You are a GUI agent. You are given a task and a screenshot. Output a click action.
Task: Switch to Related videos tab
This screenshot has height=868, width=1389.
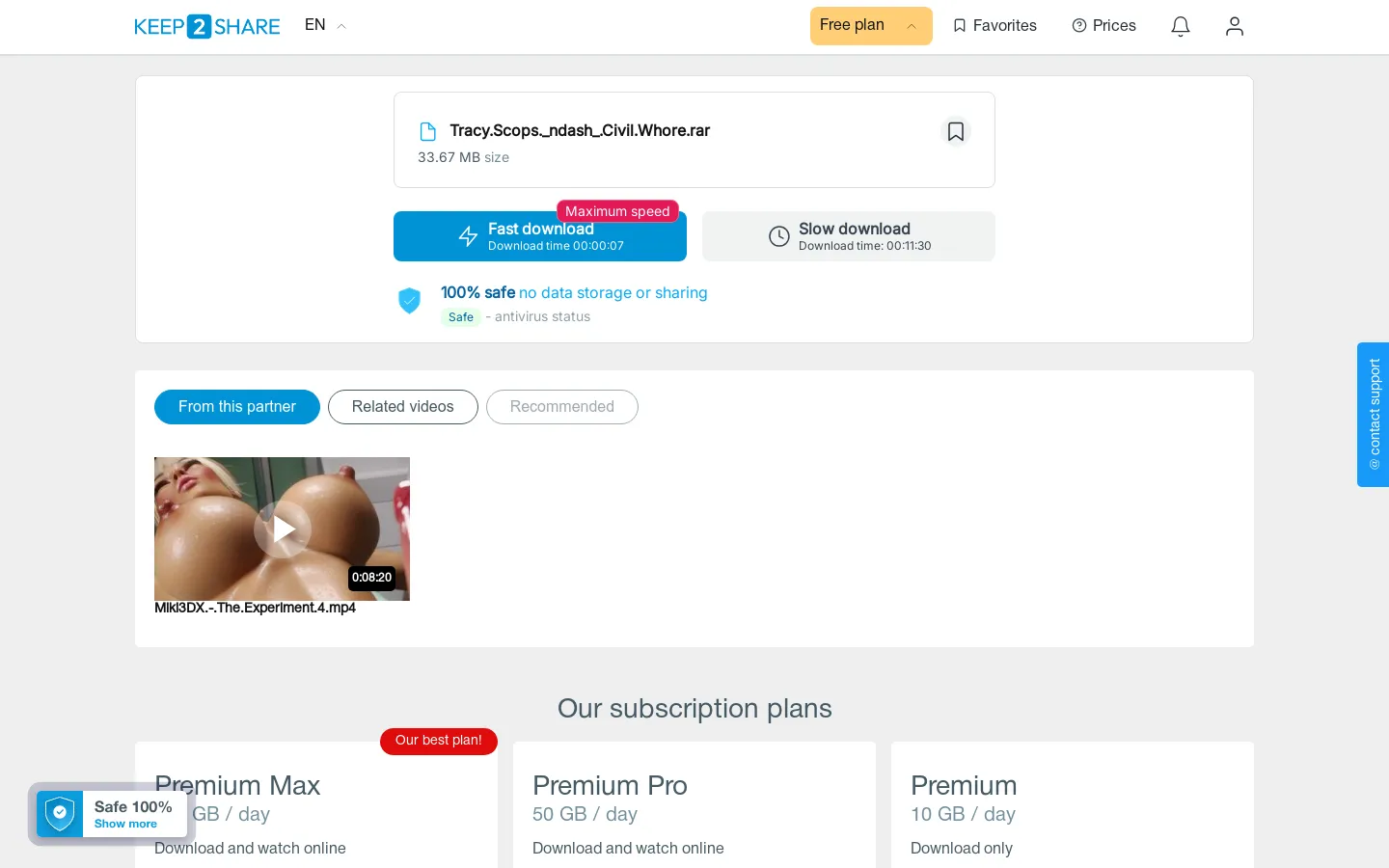tap(403, 407)
